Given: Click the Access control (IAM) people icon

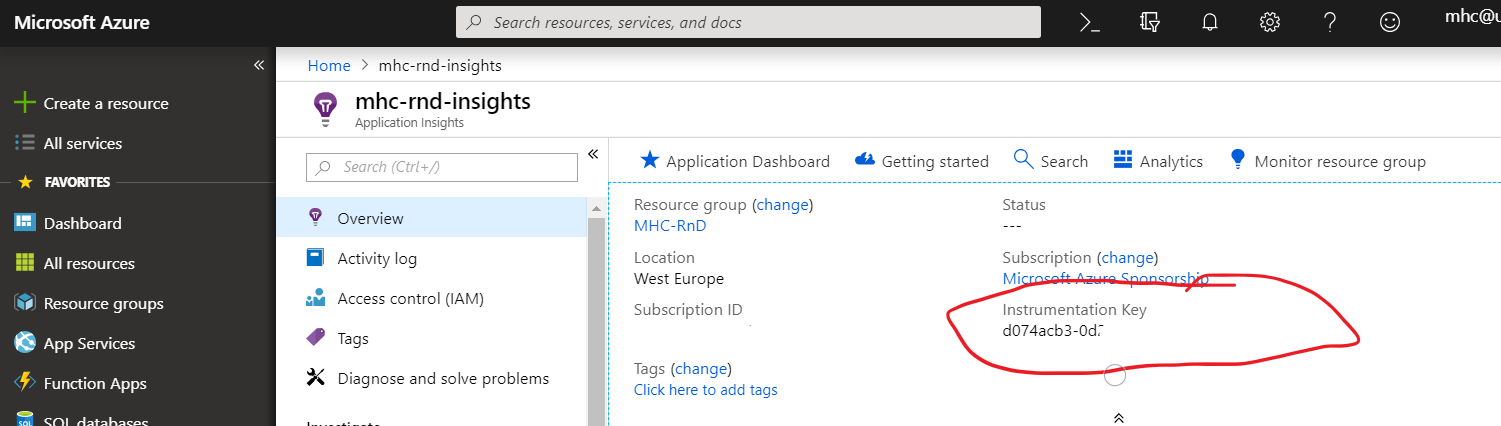Looking at the screenshot, I should pyautogui.click(x=316, y=298).
